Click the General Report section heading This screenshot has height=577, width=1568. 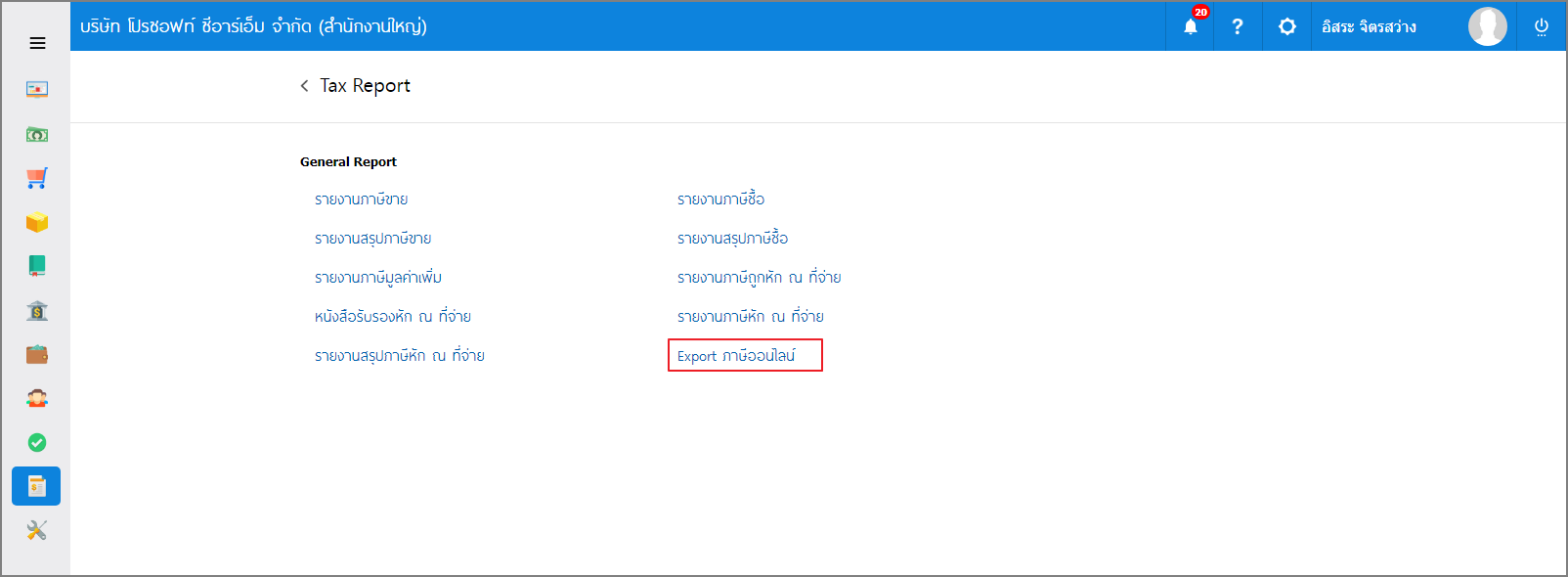[348, 162]
